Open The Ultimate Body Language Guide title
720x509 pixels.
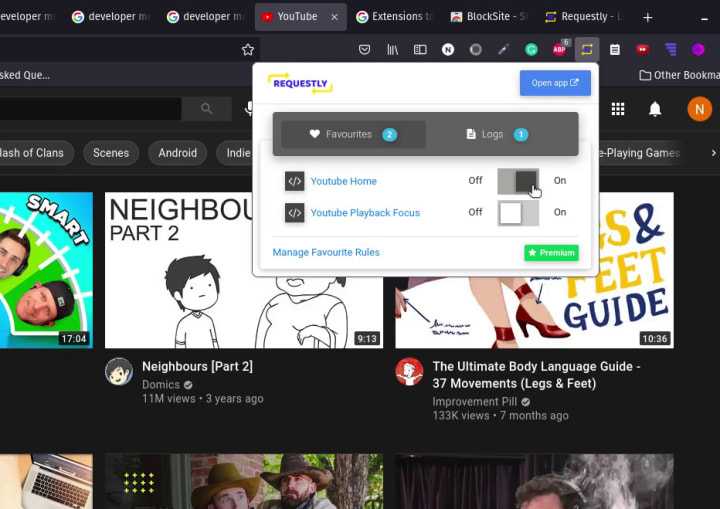(536, 375)
